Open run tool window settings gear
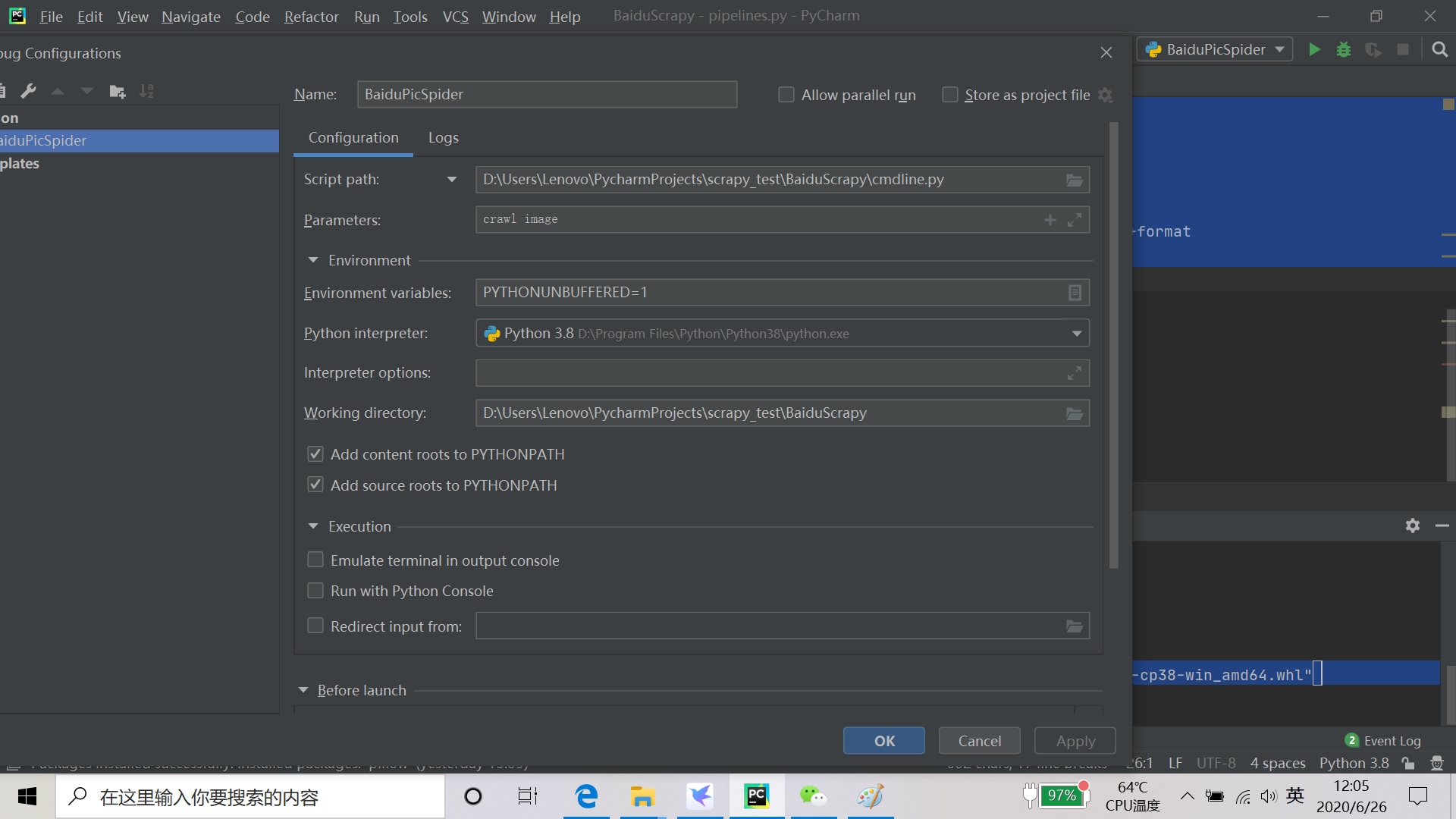 pos(1412,526)
